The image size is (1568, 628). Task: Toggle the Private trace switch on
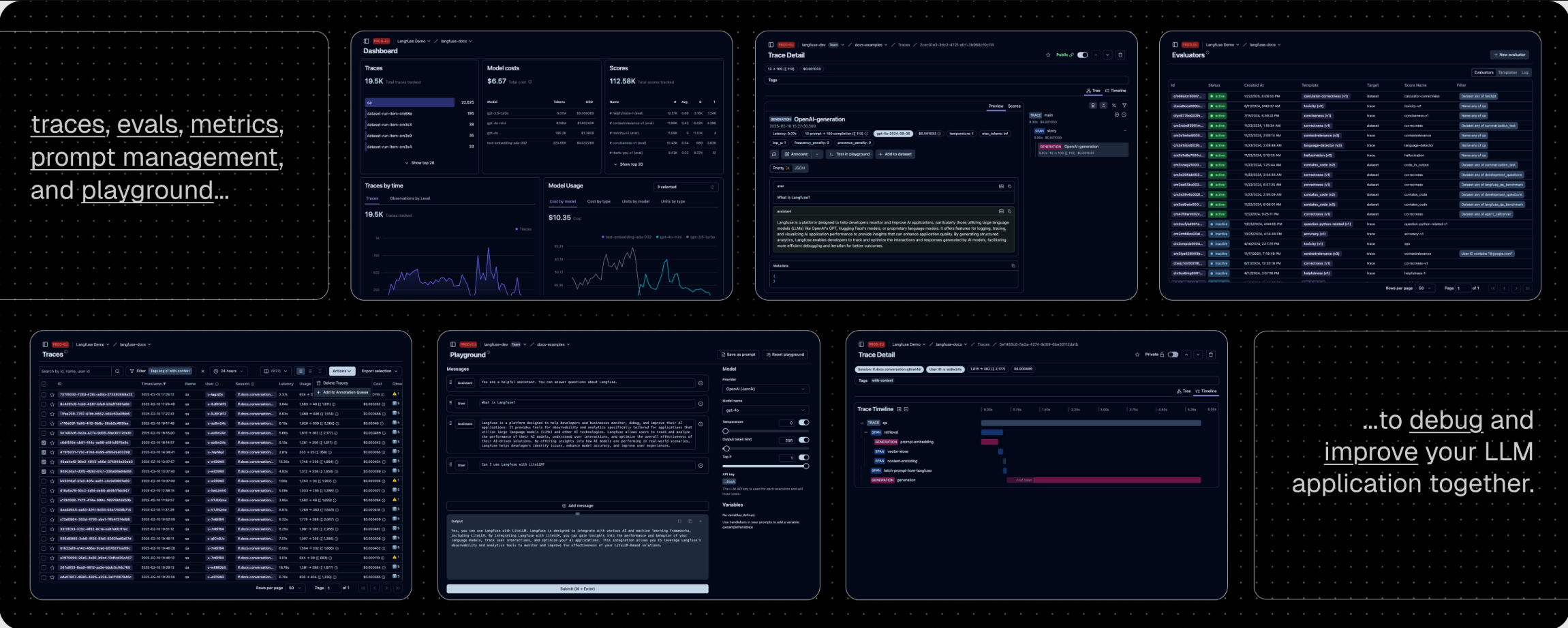coord(1173,355)
